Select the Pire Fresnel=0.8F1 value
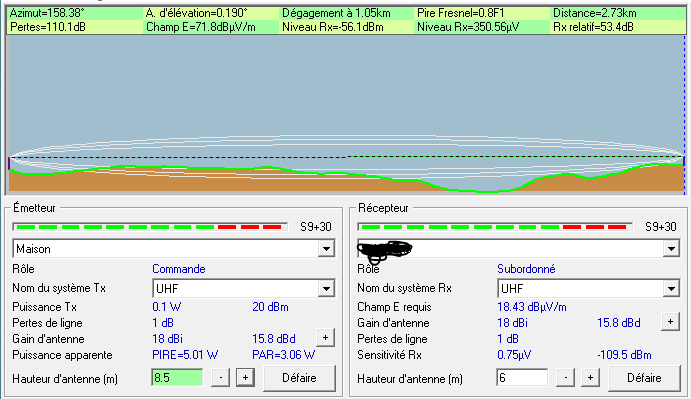 point(461,13)
